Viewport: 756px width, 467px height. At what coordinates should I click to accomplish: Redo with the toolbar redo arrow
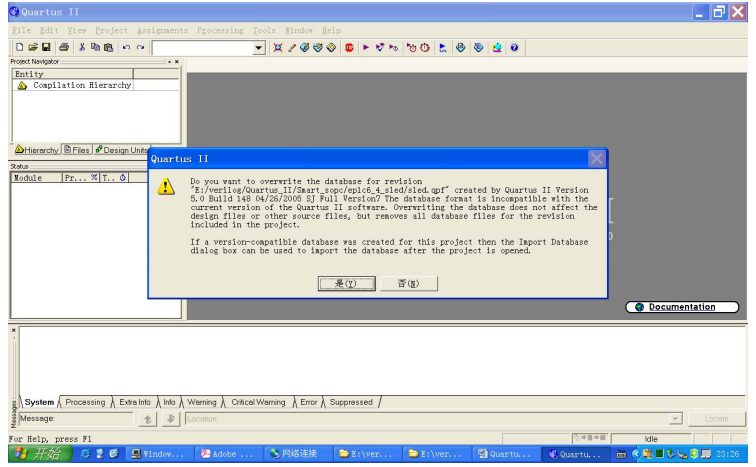pyautogui.click(x=140, y=47)
